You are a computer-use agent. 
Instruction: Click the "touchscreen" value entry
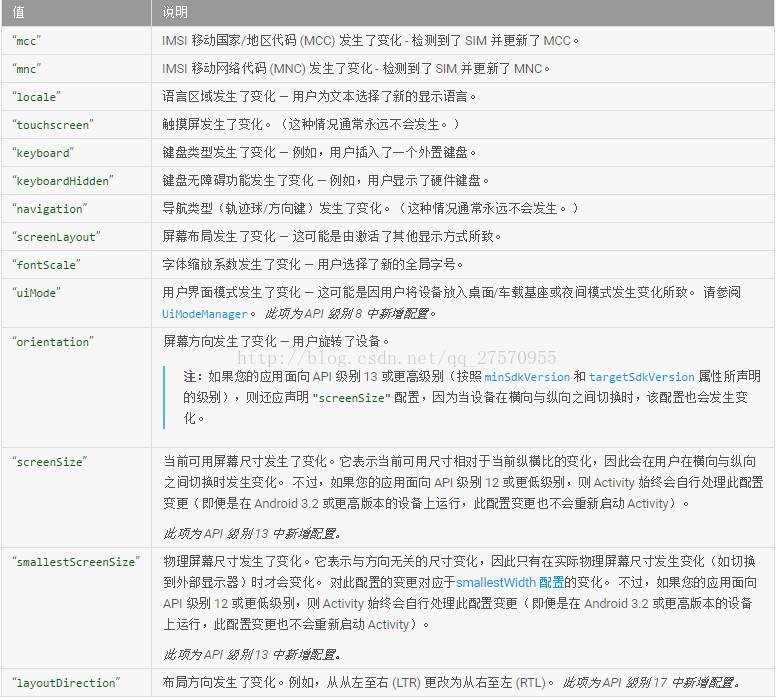52,125
